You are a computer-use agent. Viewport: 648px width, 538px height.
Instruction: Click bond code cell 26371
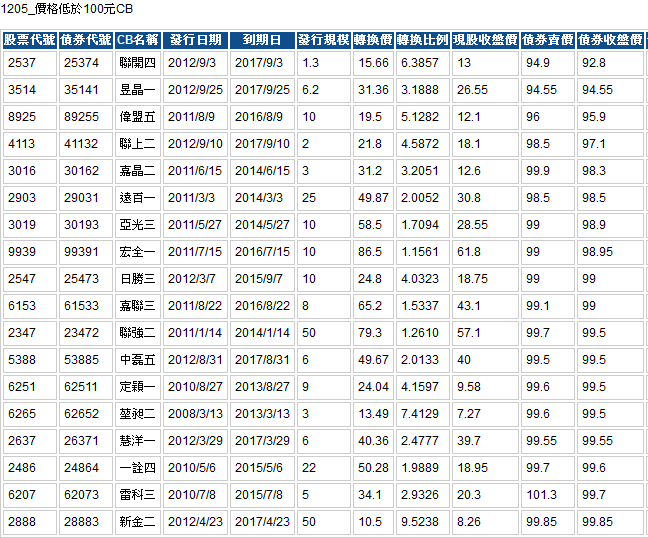[86, 440]
